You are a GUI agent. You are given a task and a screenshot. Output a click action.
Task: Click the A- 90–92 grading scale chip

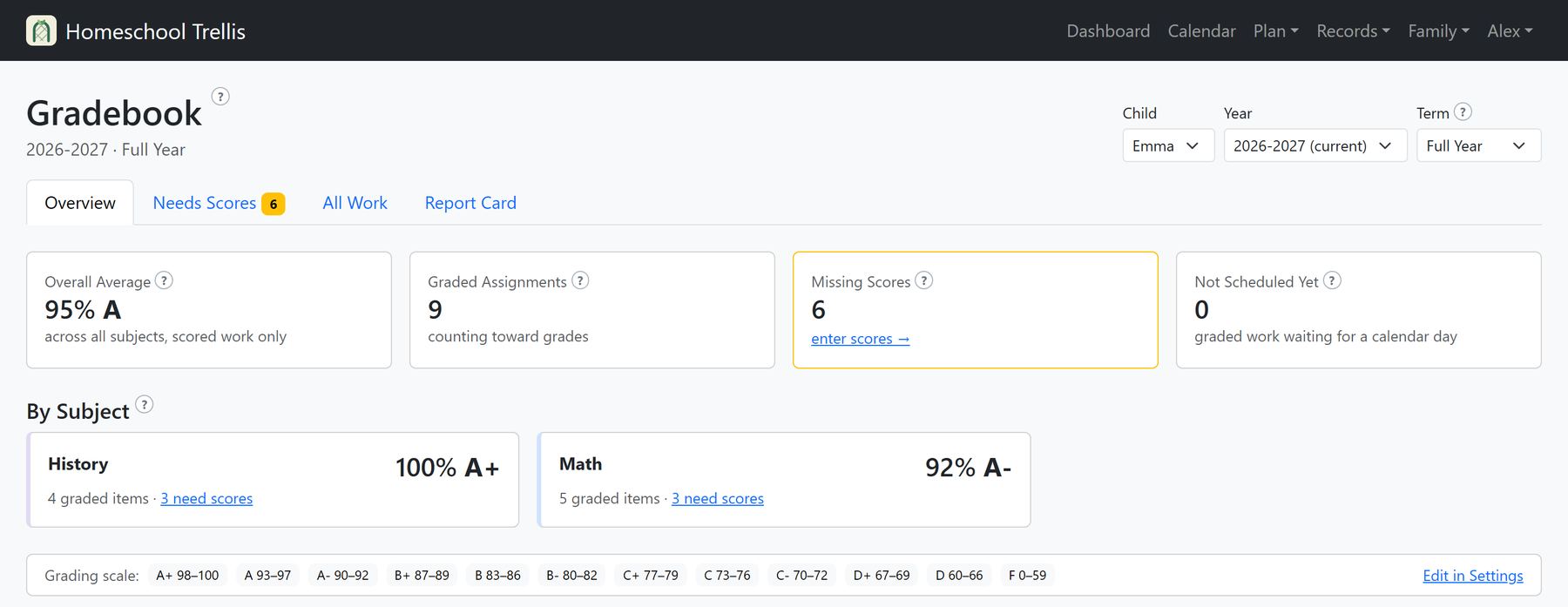342,575
